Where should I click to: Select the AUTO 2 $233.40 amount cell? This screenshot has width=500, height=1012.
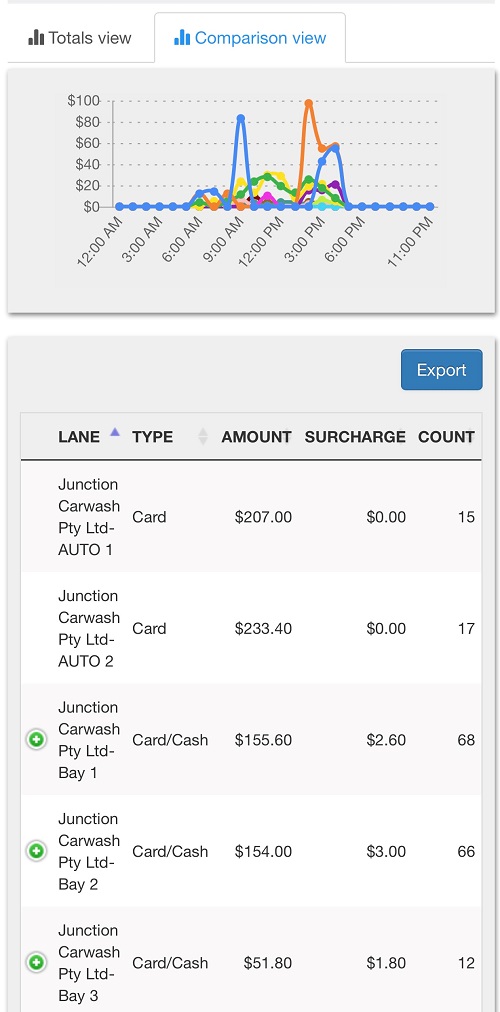[x=263, y=629]
